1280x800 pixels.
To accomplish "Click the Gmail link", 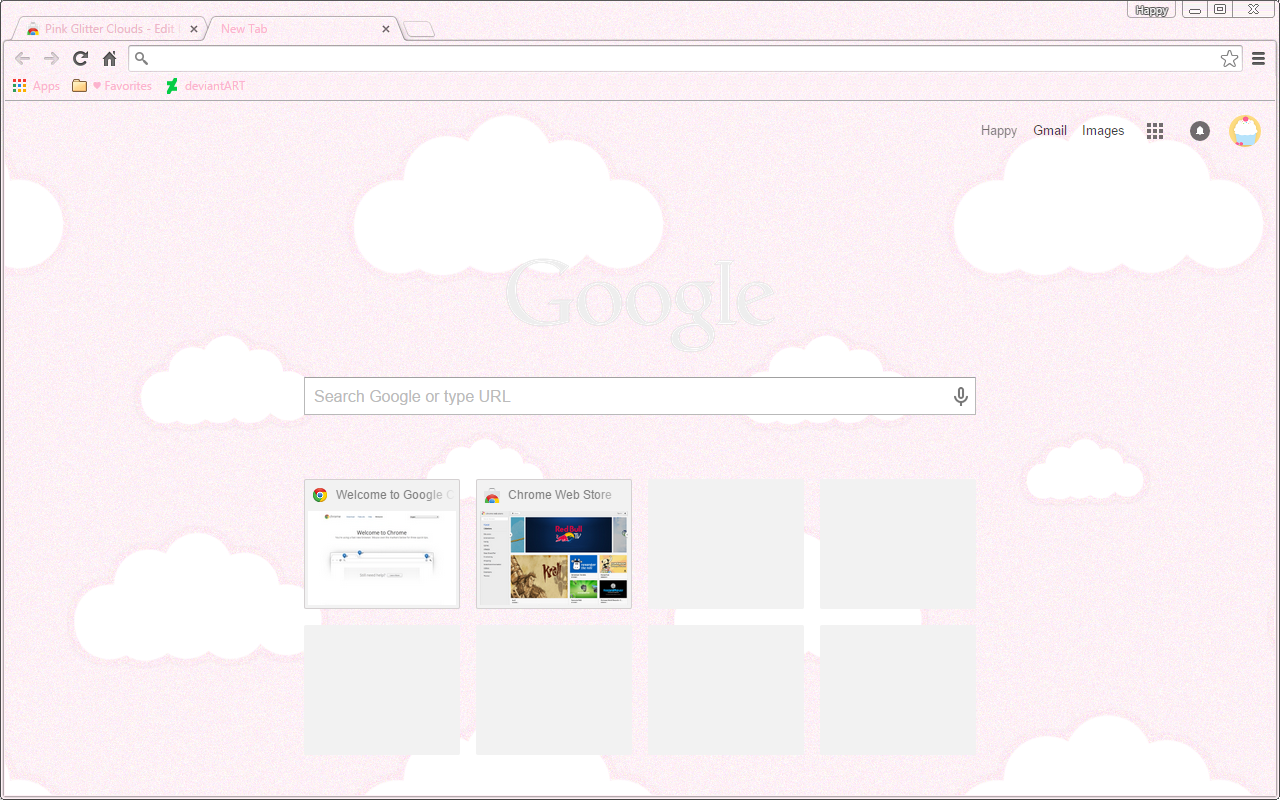I will point(1050,131).
